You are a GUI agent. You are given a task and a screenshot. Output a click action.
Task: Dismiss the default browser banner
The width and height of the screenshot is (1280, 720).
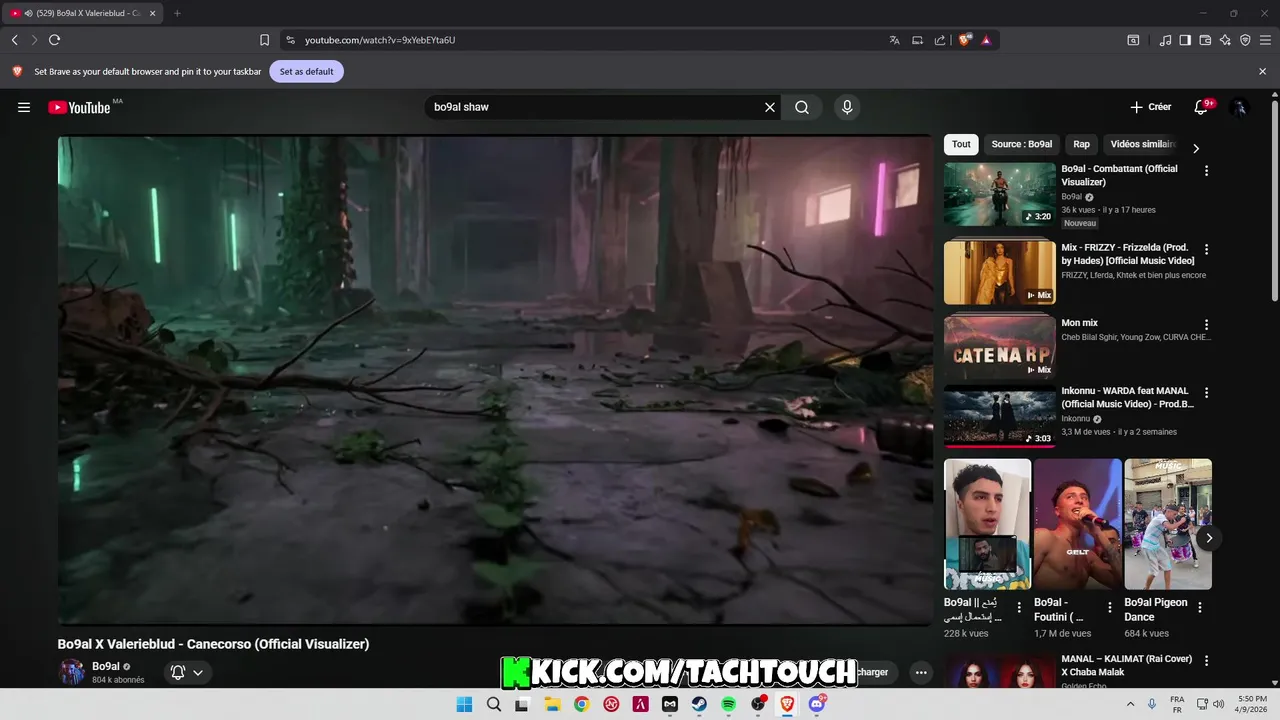coord(1262,71)
